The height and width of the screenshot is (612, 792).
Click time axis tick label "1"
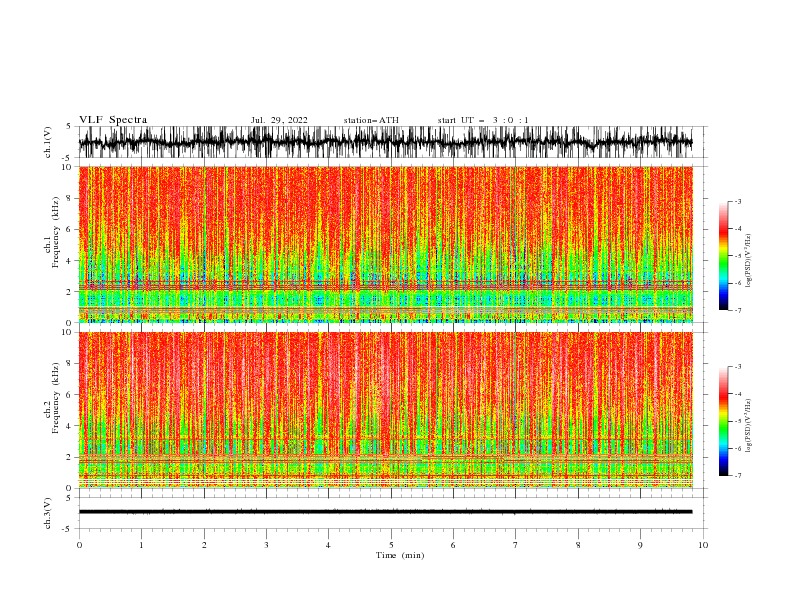pos(142,545)
